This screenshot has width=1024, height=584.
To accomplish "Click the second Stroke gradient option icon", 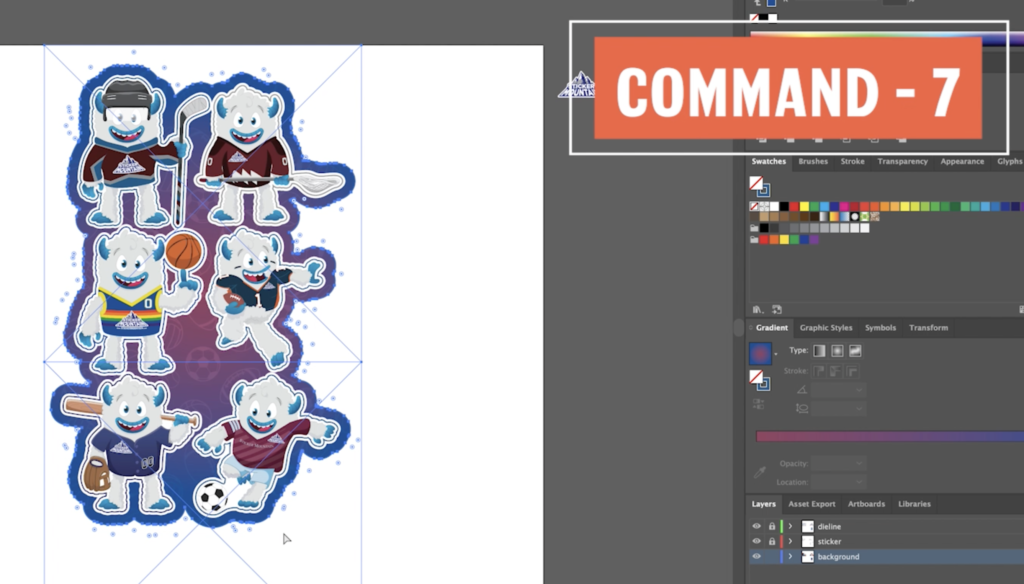I will click(835, 371).
